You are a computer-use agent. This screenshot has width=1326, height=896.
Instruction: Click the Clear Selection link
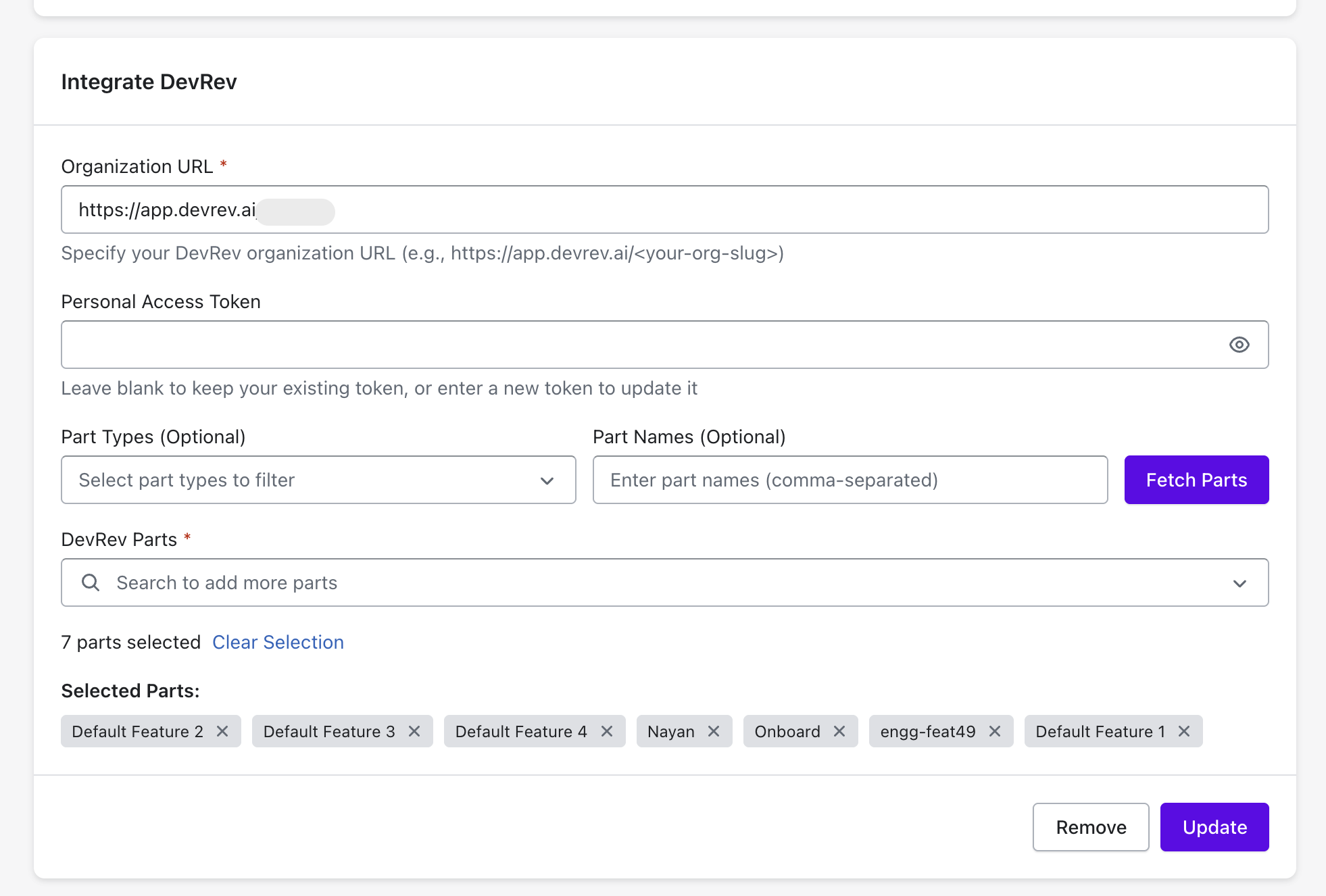click(x=278, y=642)
